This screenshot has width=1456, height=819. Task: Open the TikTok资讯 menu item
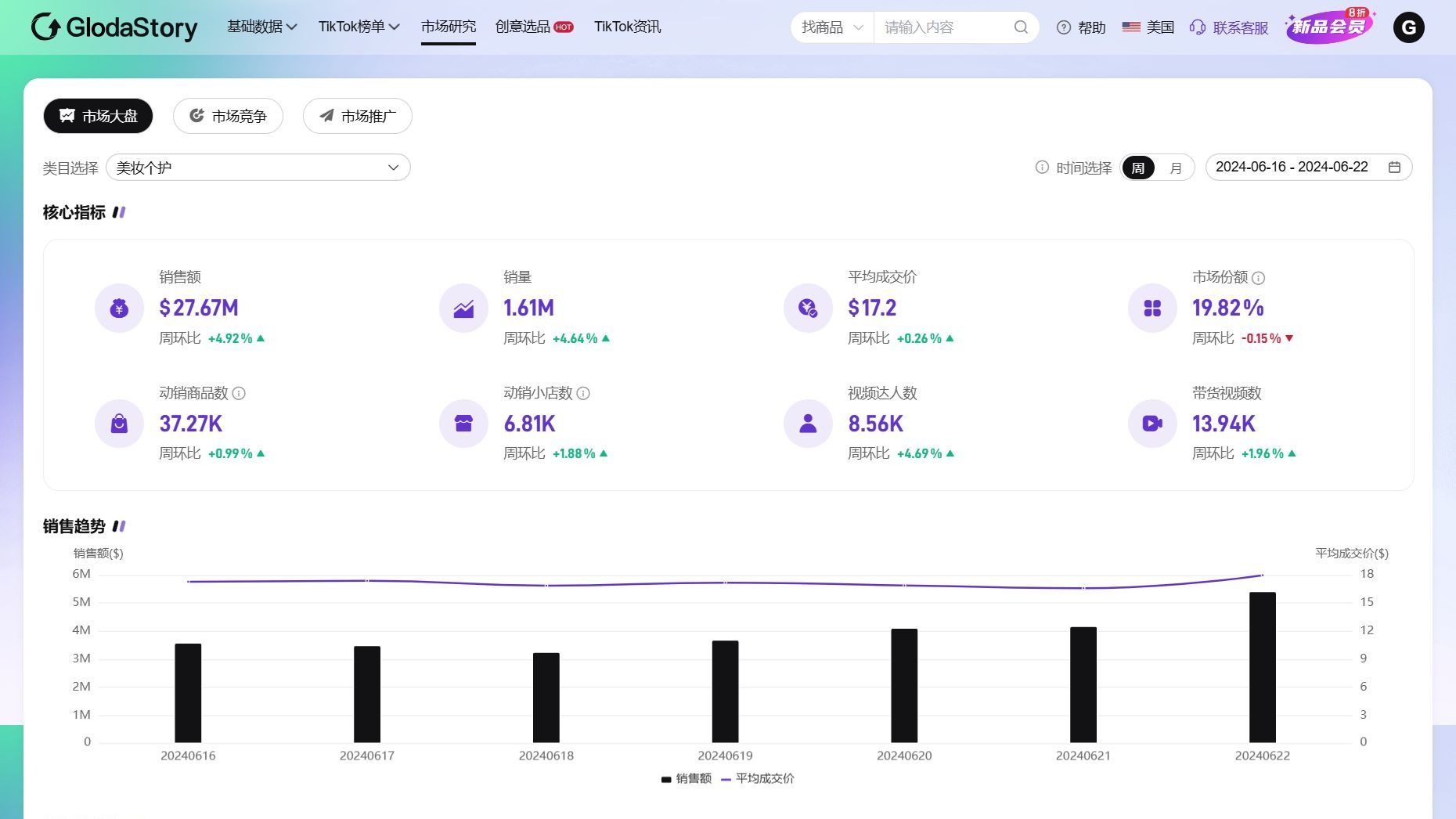point(626,26)
